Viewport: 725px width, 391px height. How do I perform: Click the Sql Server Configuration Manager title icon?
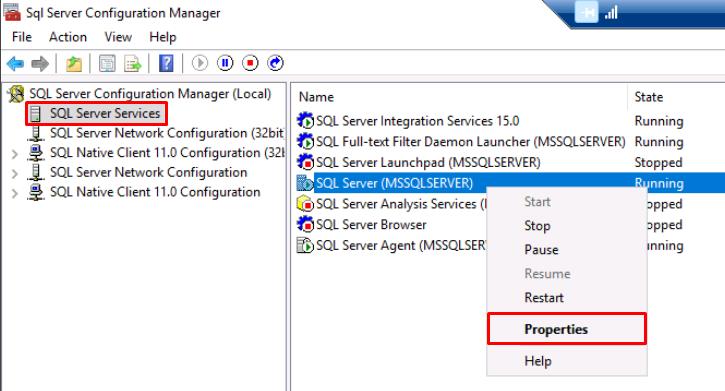point(11,12)
